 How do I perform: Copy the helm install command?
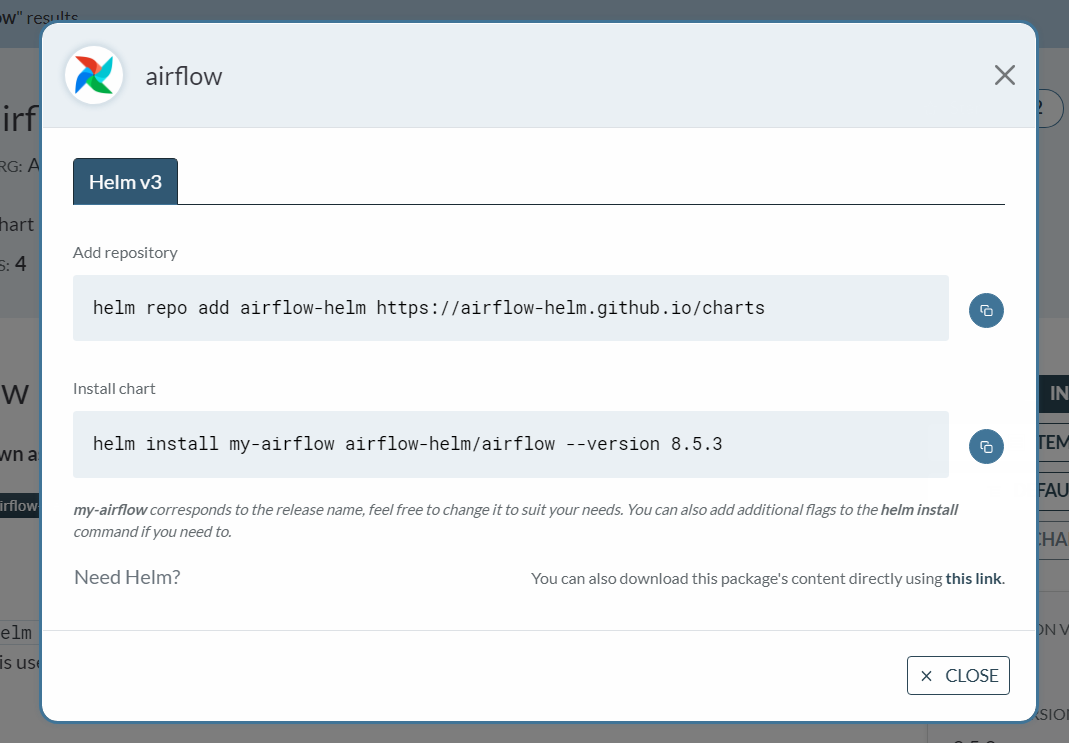(x=986, y=446)
